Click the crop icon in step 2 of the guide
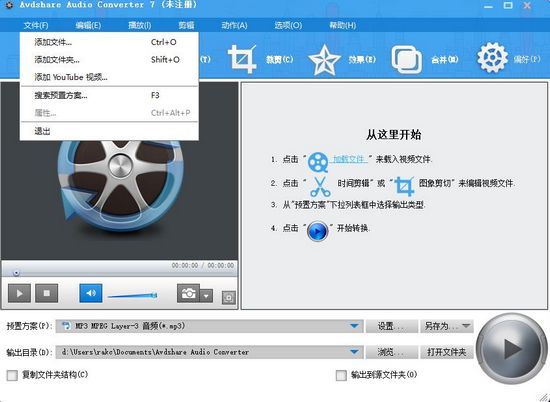 [404, 186]
